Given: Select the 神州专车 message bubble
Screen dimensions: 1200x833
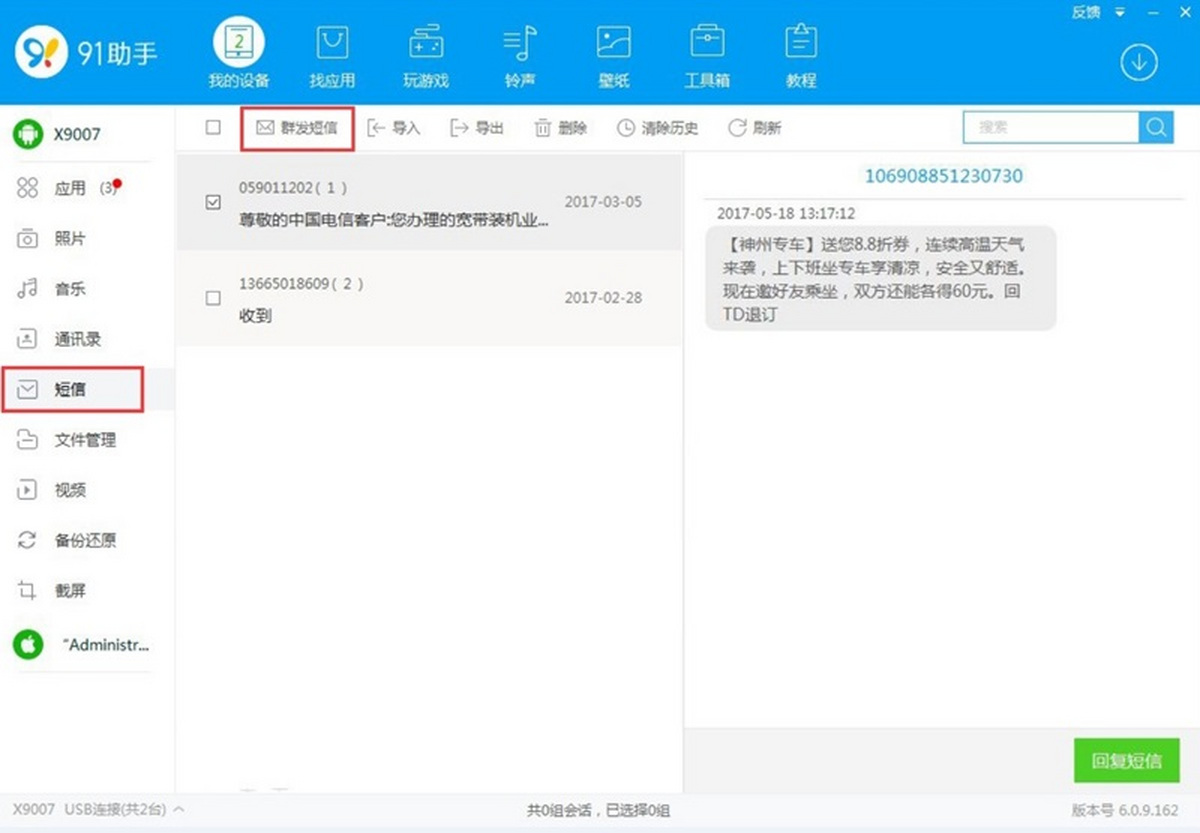Looking at the screenshot, I should coord(880,279).
